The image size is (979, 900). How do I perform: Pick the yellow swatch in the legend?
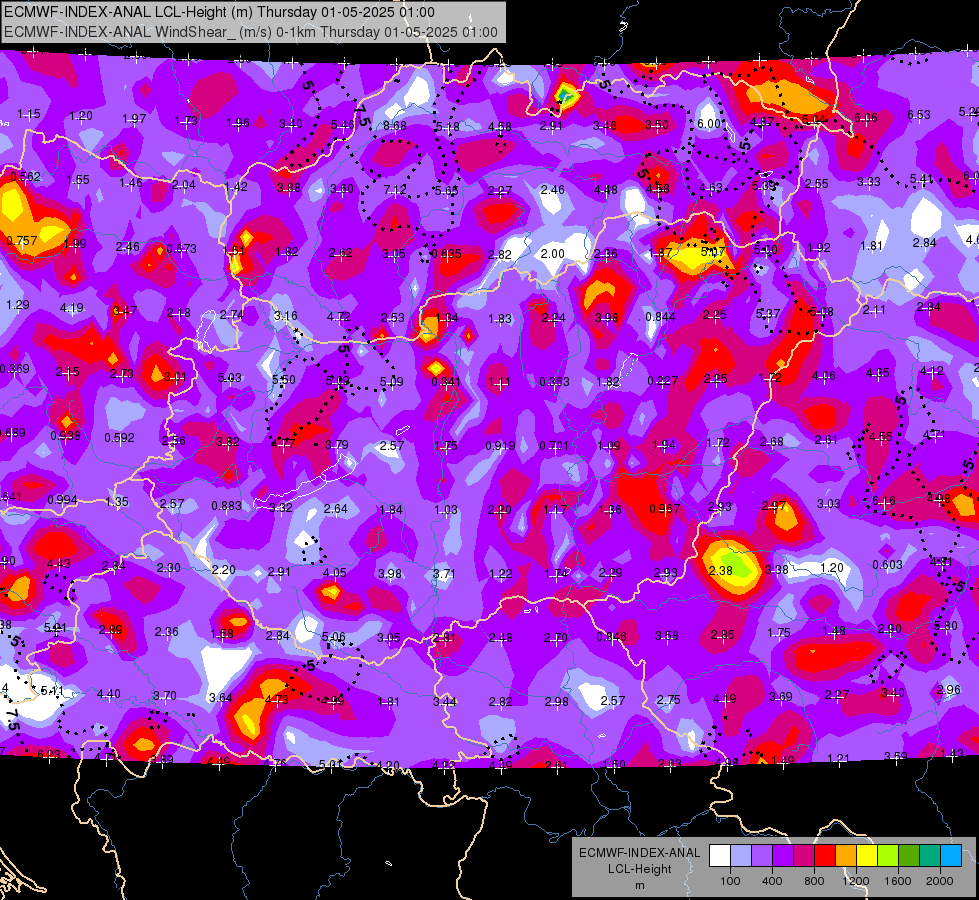coord(867,856)
